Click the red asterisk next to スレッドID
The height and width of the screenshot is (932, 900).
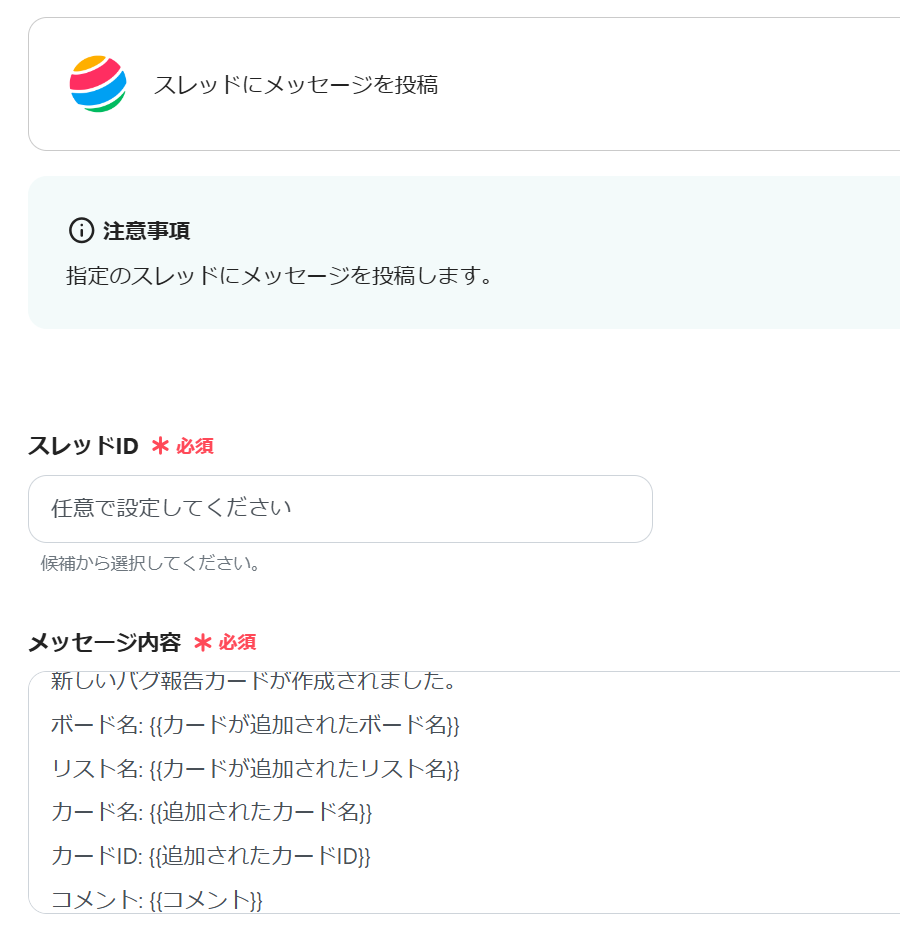click(160, 446)
